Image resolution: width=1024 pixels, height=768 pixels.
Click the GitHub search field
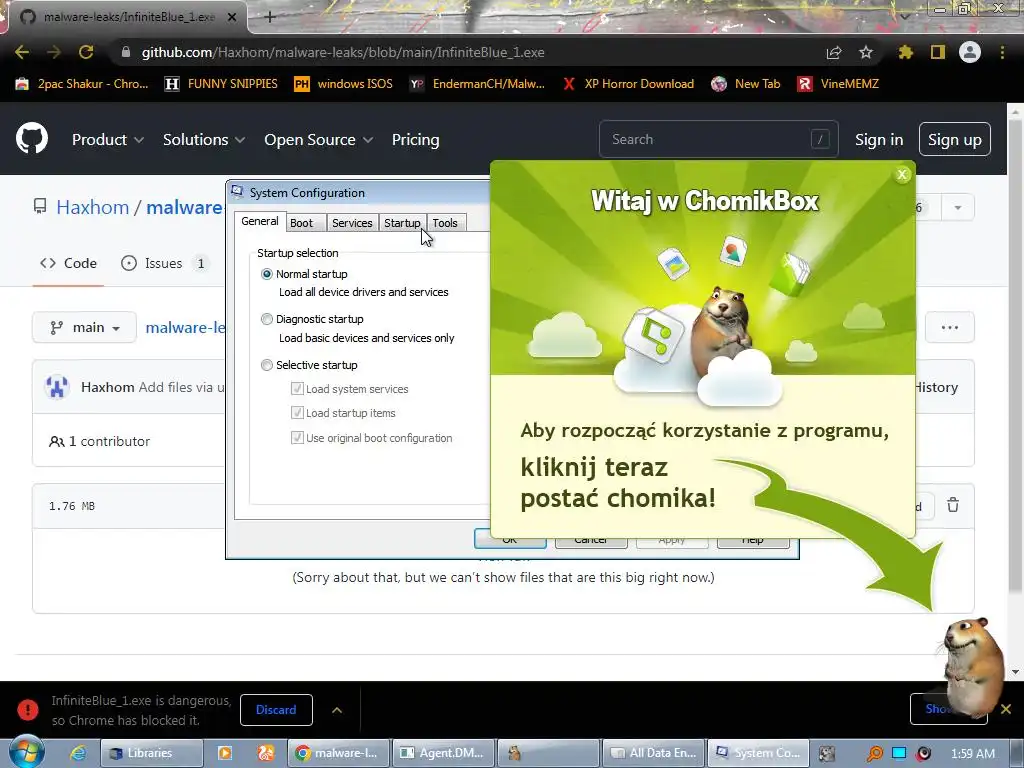click(x=718, y=139)
